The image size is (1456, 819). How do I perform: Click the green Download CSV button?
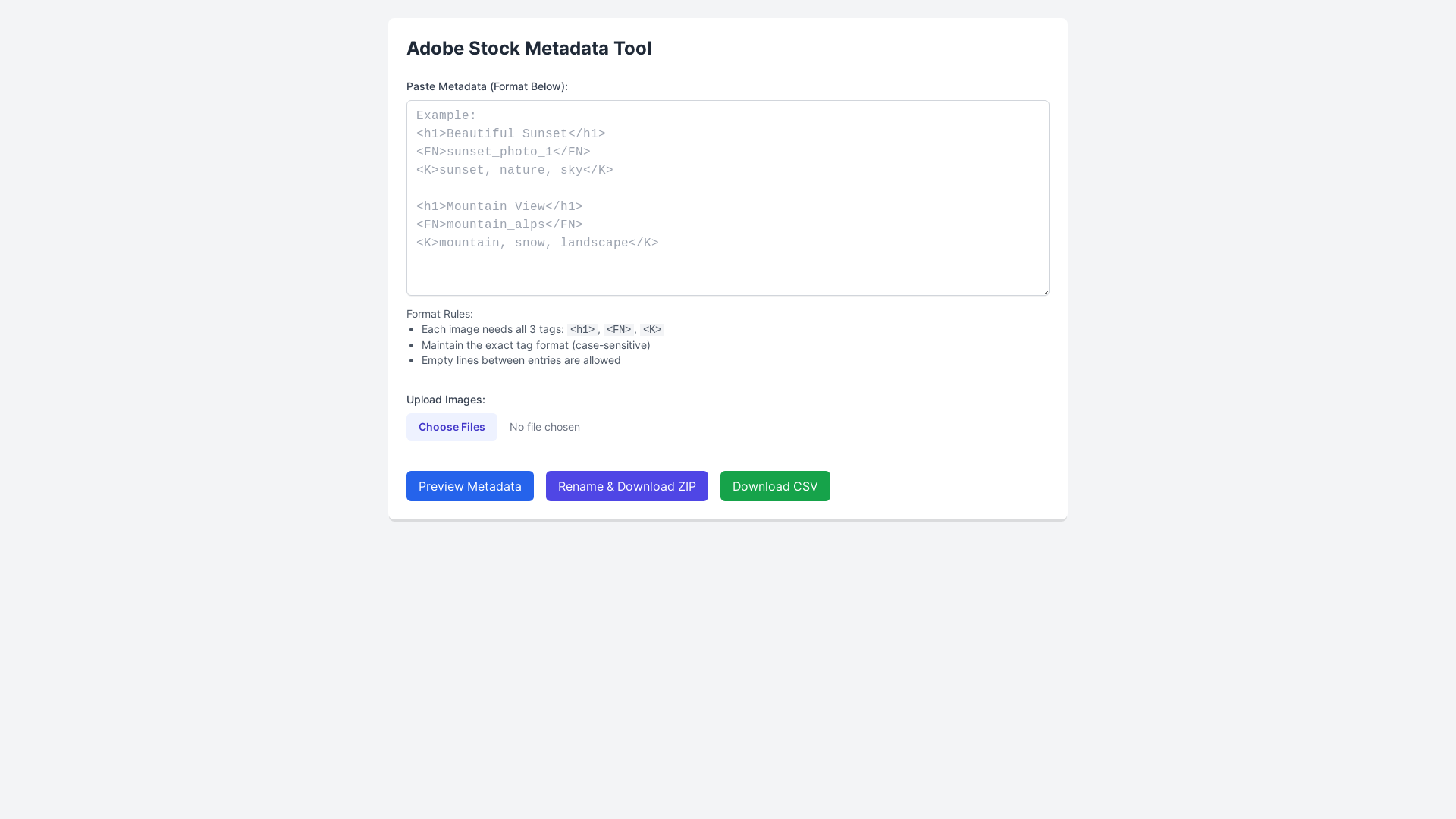click(775, 486)
